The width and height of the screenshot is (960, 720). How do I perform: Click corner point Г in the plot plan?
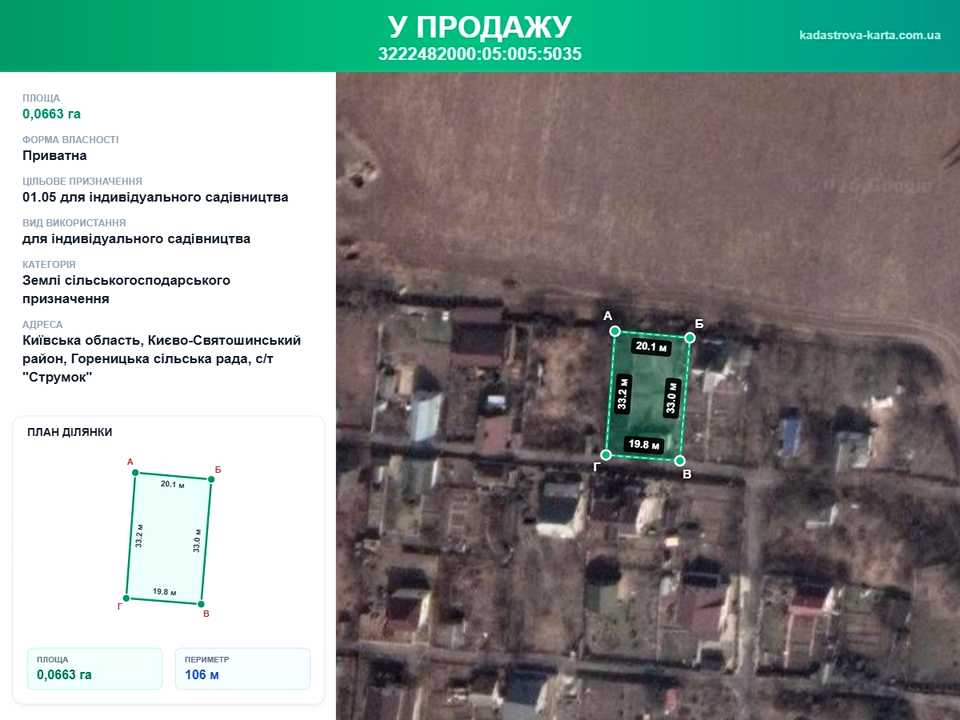click(x=126, y=598)
